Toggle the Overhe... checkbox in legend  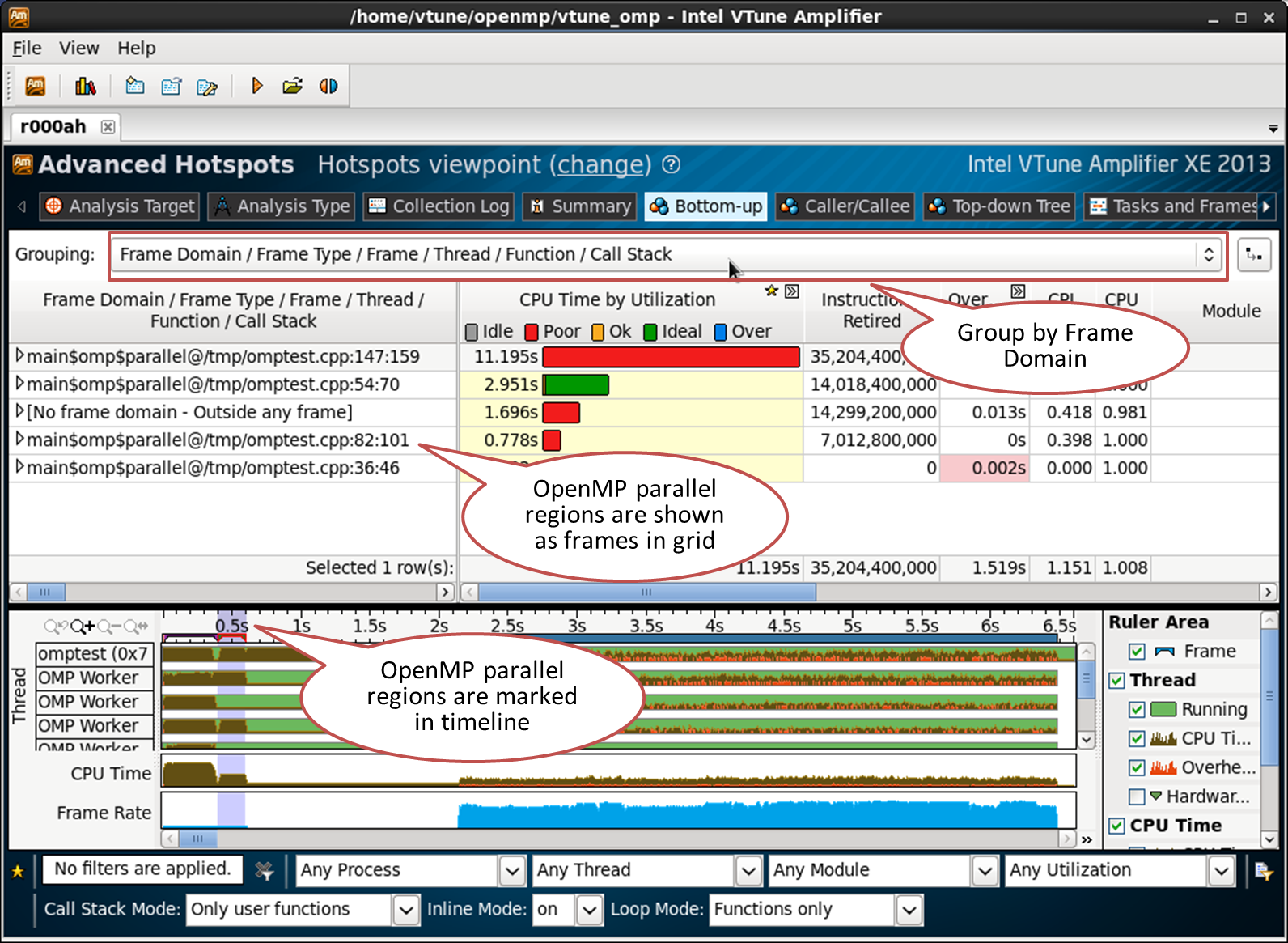[1138, 768]
